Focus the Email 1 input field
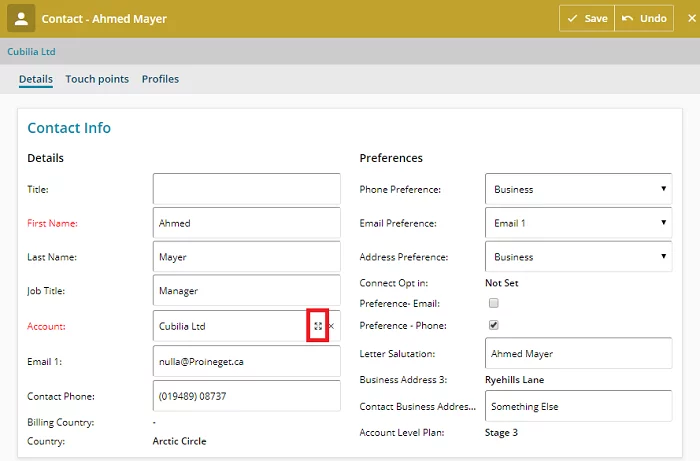700x461 pixels. click(x=246, y=361)
